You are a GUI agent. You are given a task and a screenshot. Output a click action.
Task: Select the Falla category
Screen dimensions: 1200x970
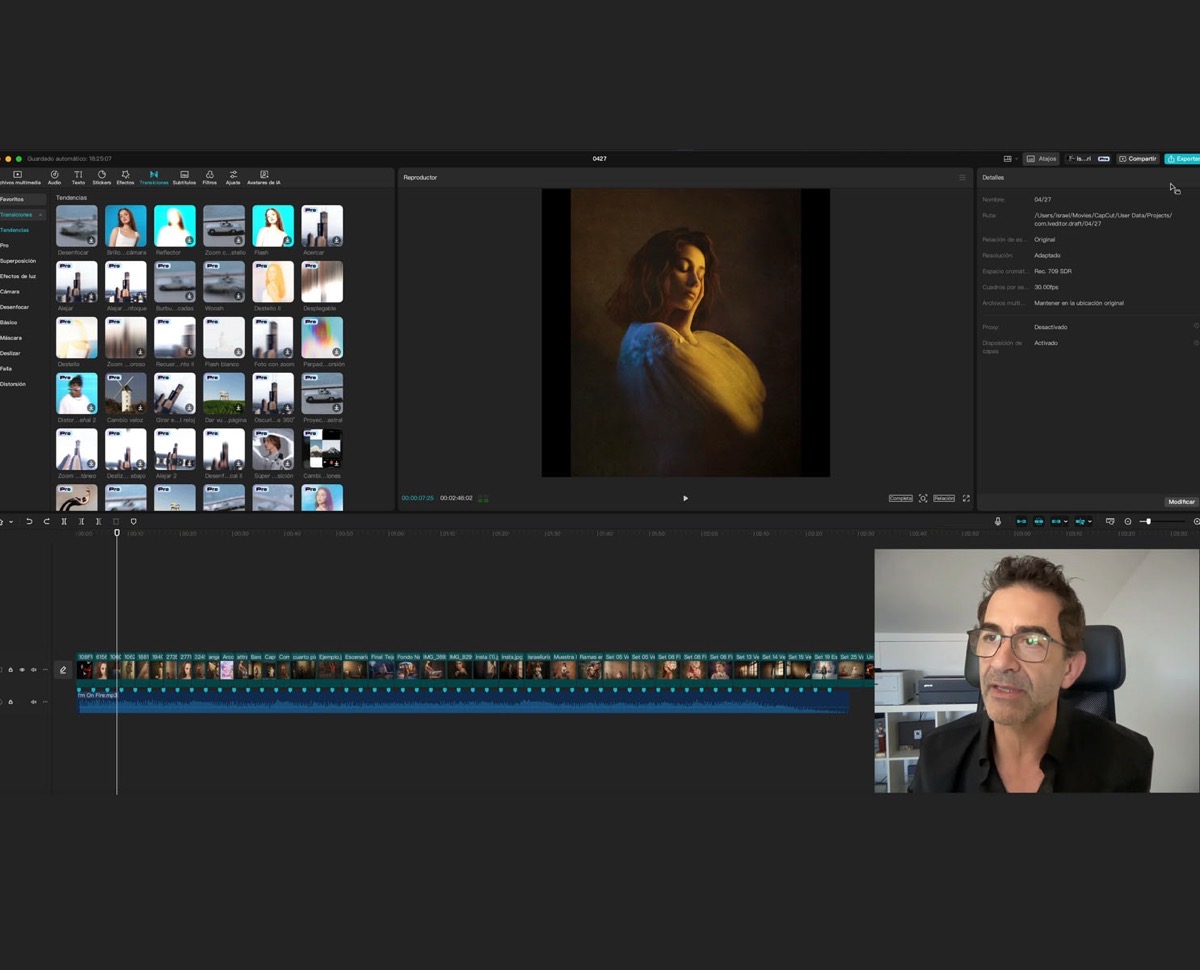point(6,368)
